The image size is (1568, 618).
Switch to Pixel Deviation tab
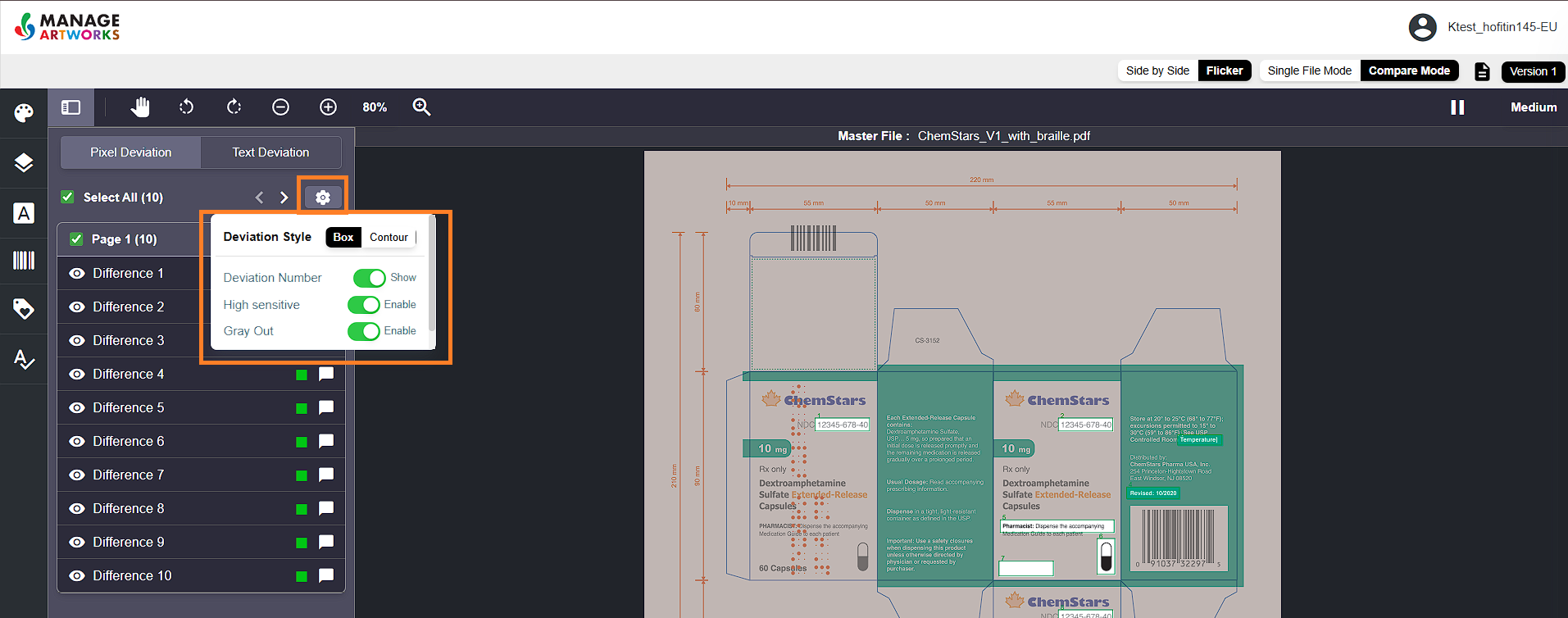tap(131, 152)
